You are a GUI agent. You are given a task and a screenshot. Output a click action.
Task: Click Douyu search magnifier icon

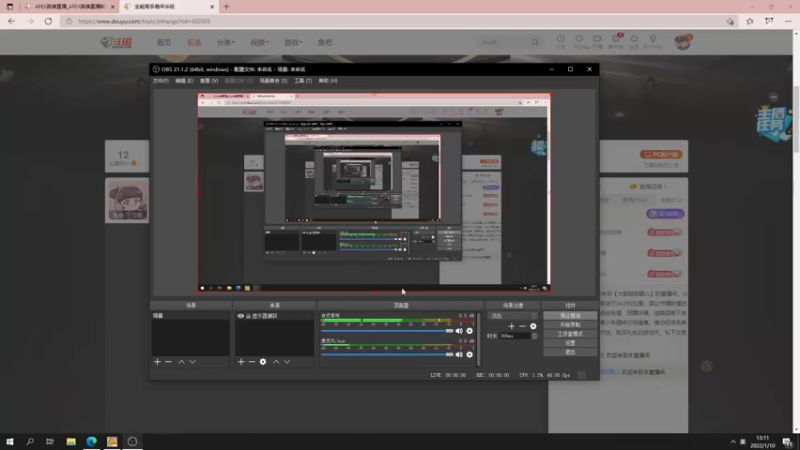(535, 42)
